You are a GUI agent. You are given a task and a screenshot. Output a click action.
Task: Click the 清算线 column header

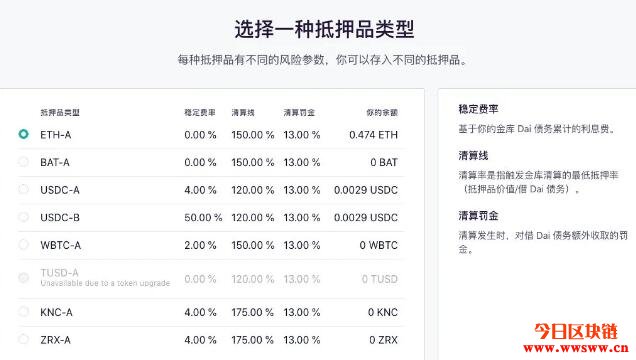pyautogui.click(x=243, y=112)
